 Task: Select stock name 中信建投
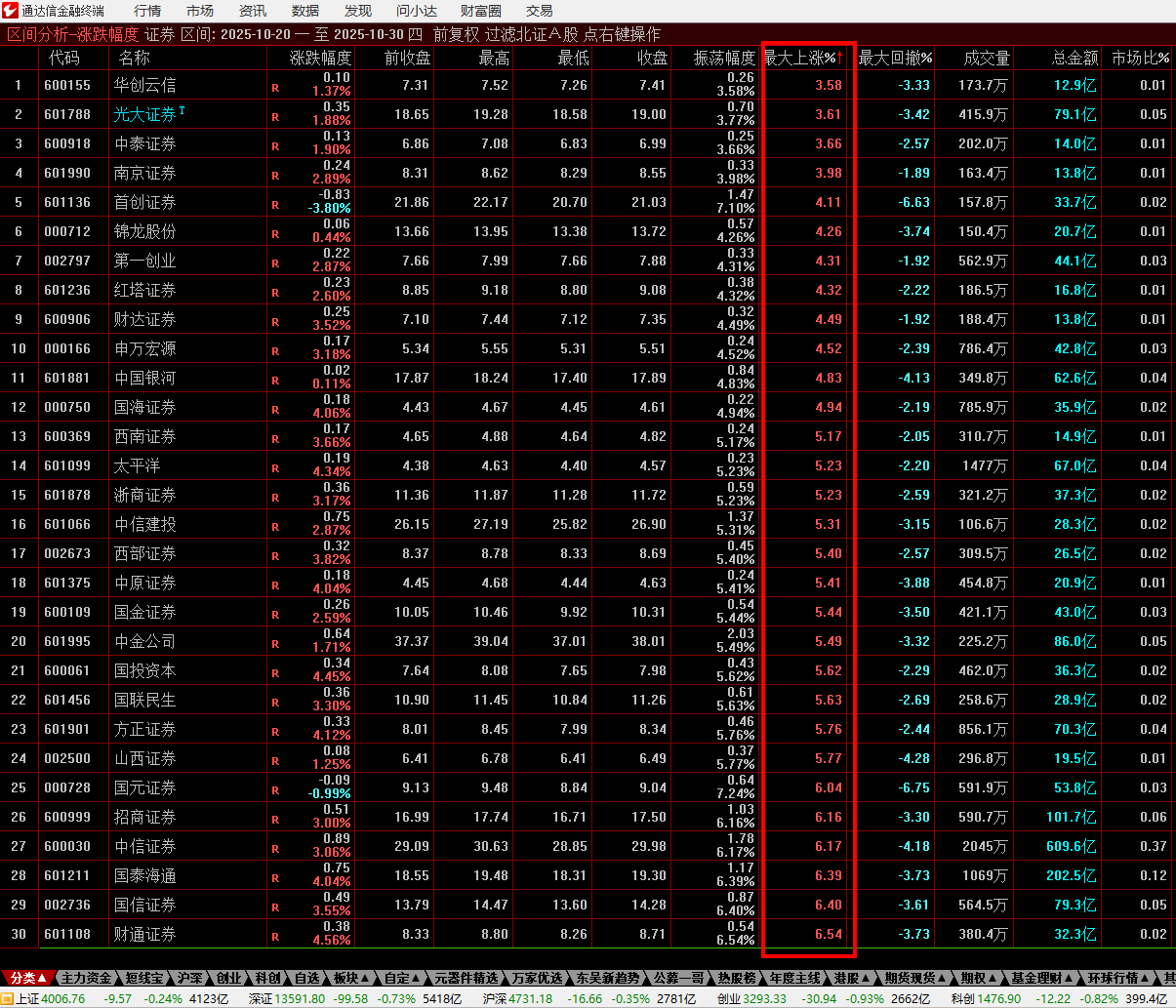tap(145, 524)
